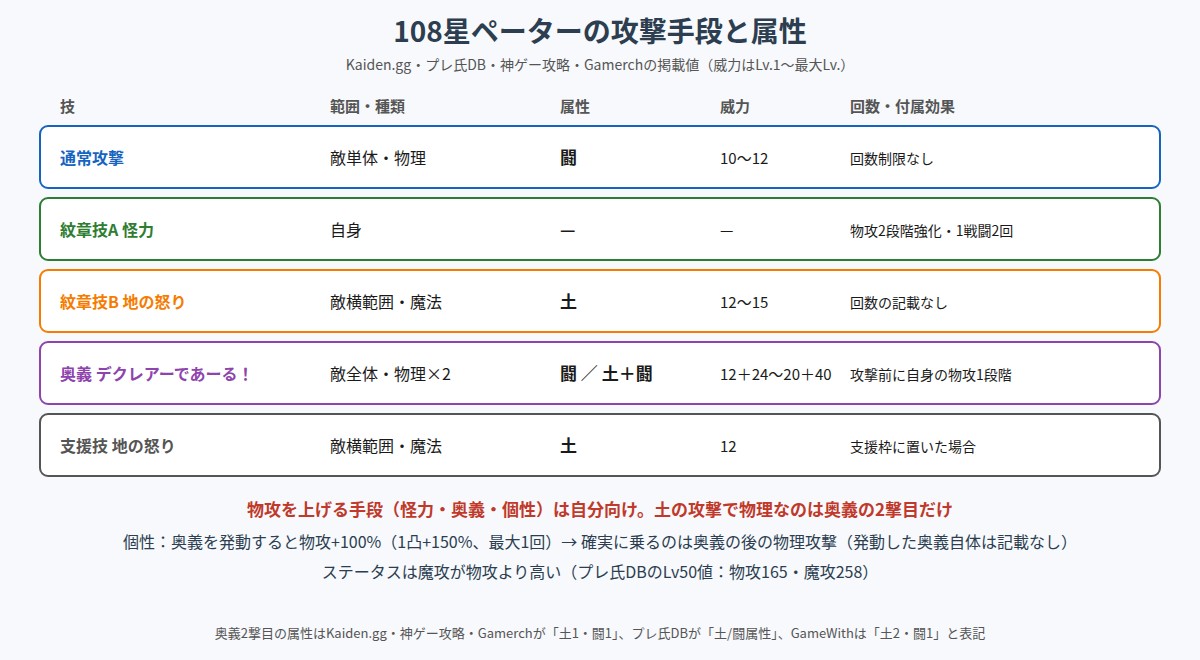Click the title 108星ペーターの攻撃手段と属性
The height and width of the screenshot is (660, 1200).
(x=600, y=30)
